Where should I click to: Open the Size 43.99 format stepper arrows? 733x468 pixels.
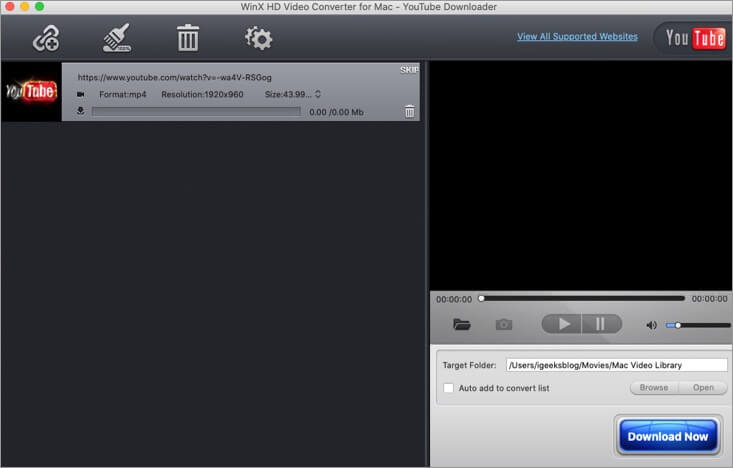[x=318, y=94]
